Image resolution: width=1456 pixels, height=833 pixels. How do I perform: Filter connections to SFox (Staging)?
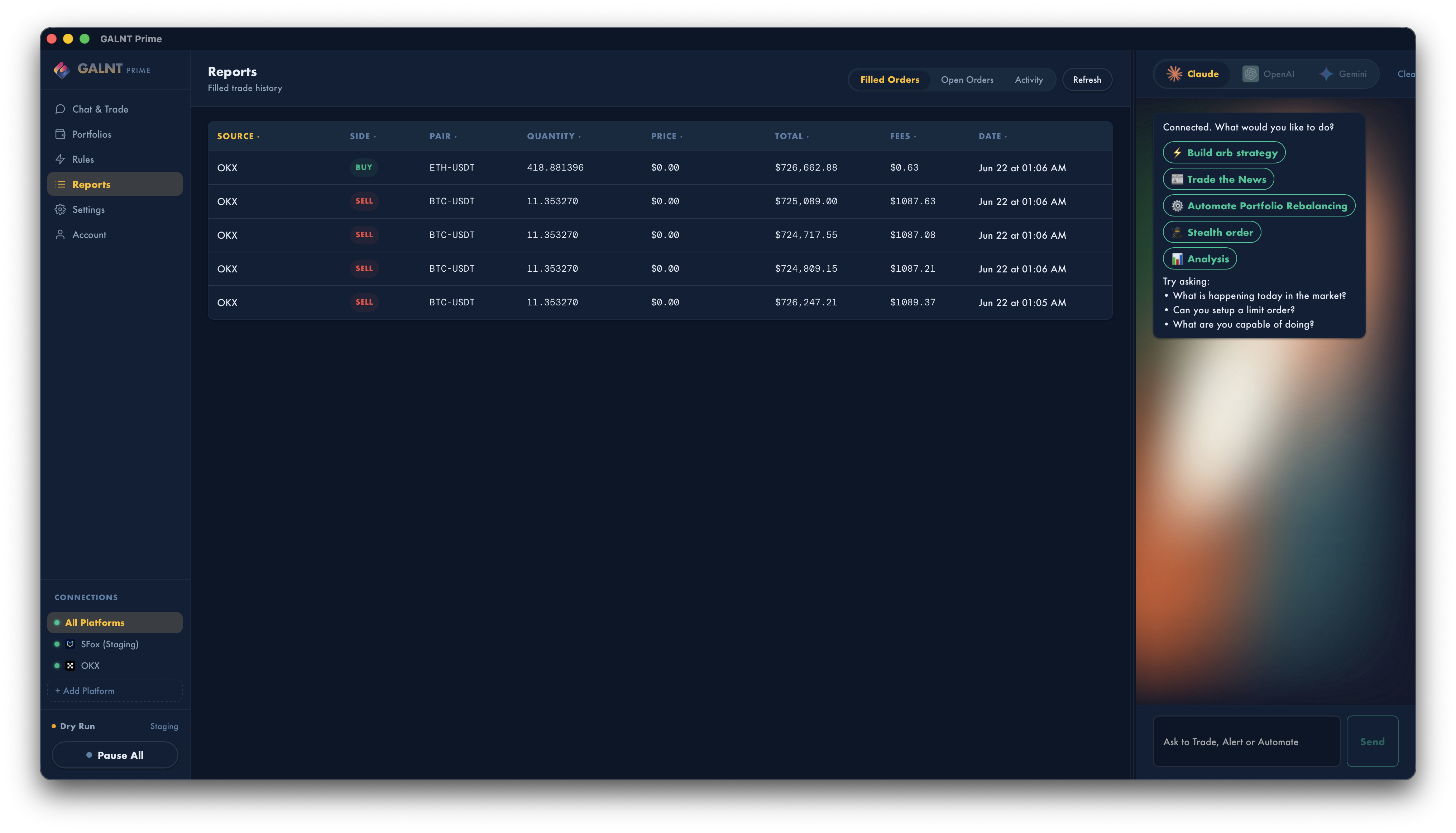coord(115,644)
